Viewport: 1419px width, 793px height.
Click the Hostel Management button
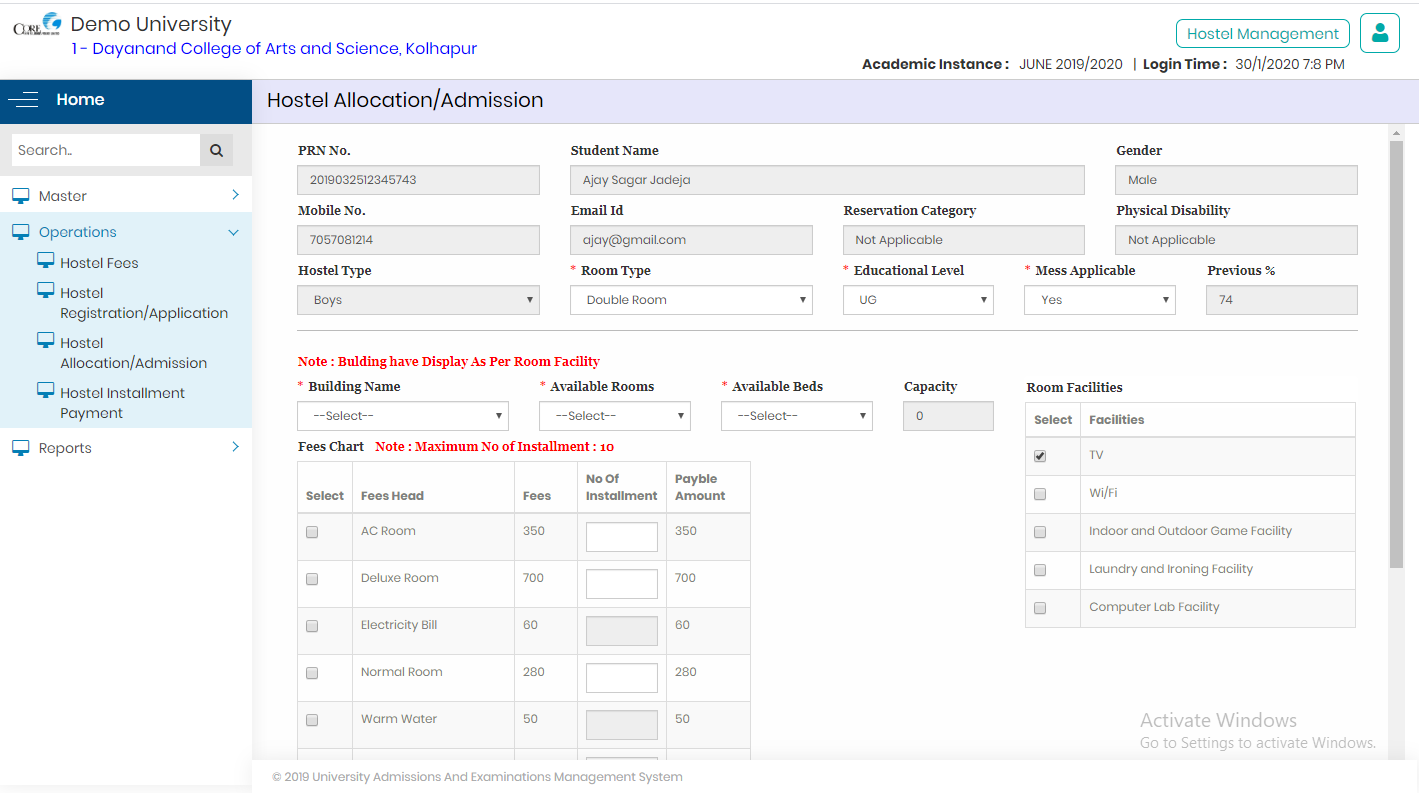[1262, 33]
